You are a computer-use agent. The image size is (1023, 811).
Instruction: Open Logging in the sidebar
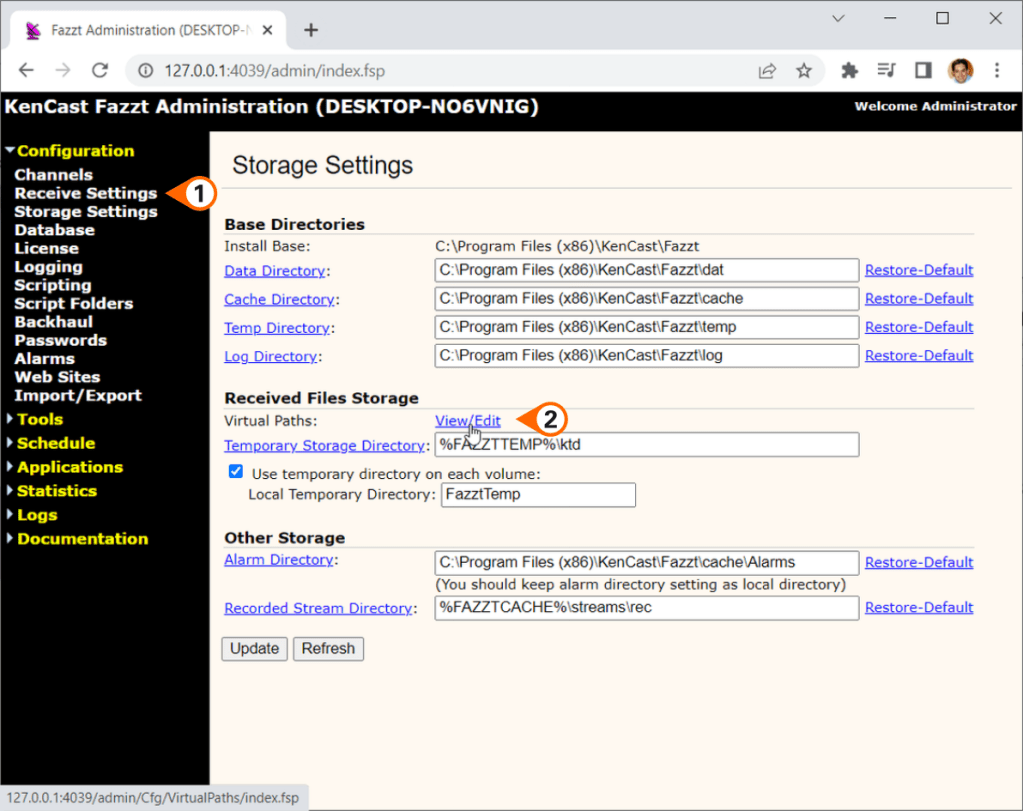click(48, 267)
